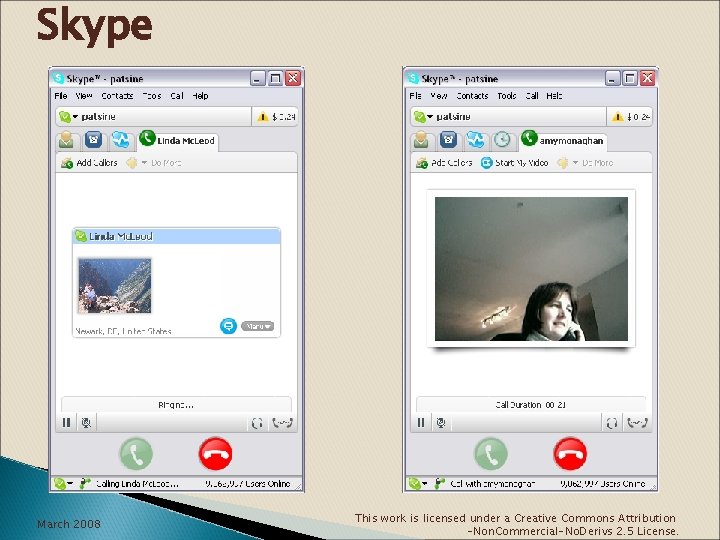Viewport: 720px width, 540px height.
Task: Click Users Online count in left window
Action: pos(248,484)
